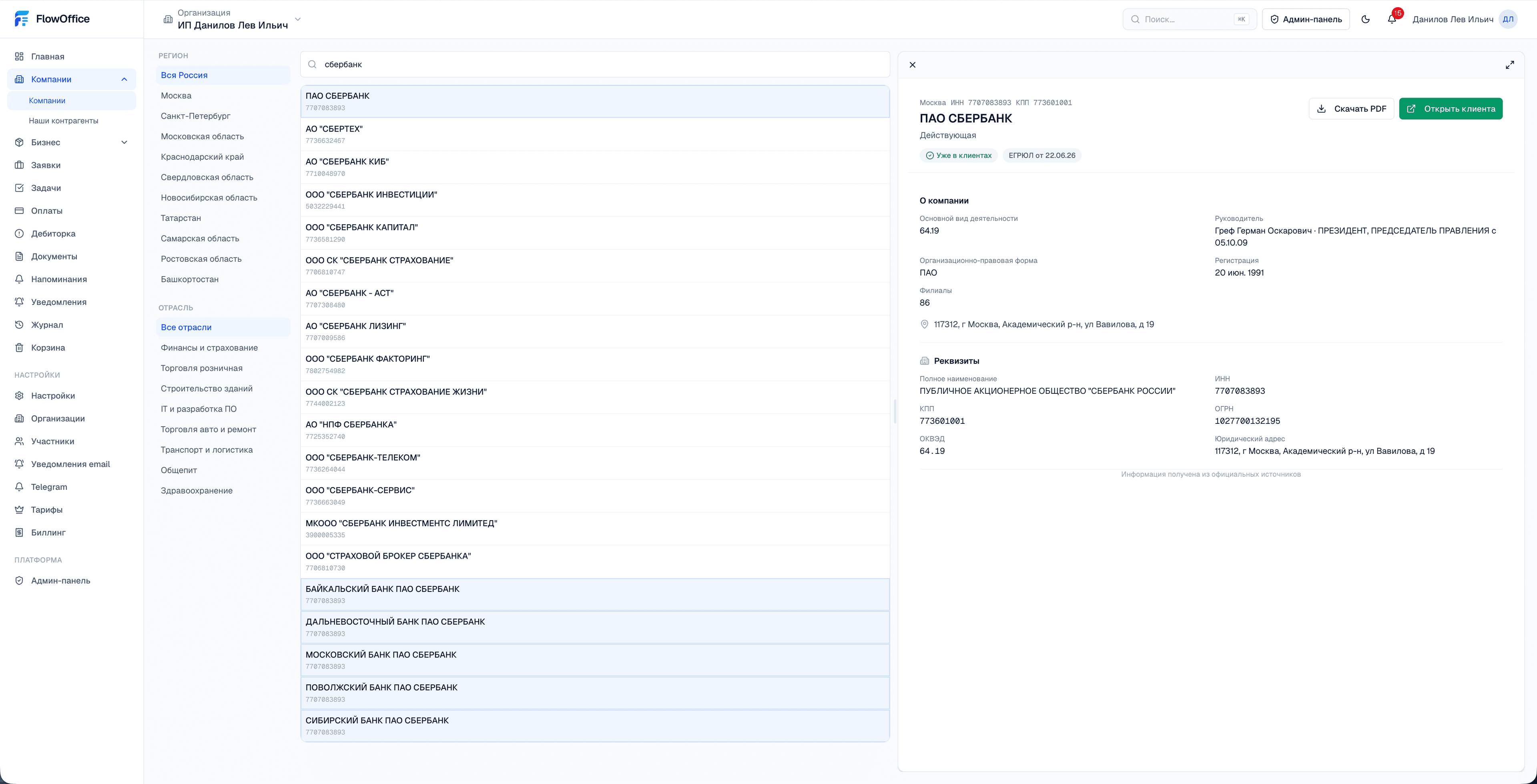Select ООО "СБЕРБАНК ФАКТОРИНГ" result
The height and width of the screenshot is (784, 1537).
pyautogui.click(x=595, y=364)
